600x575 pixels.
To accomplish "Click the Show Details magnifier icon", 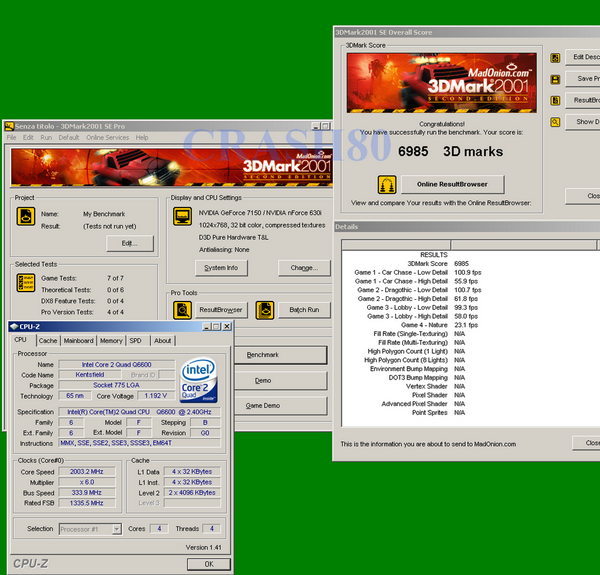I will pyautogui.click(x=555, y=122).
